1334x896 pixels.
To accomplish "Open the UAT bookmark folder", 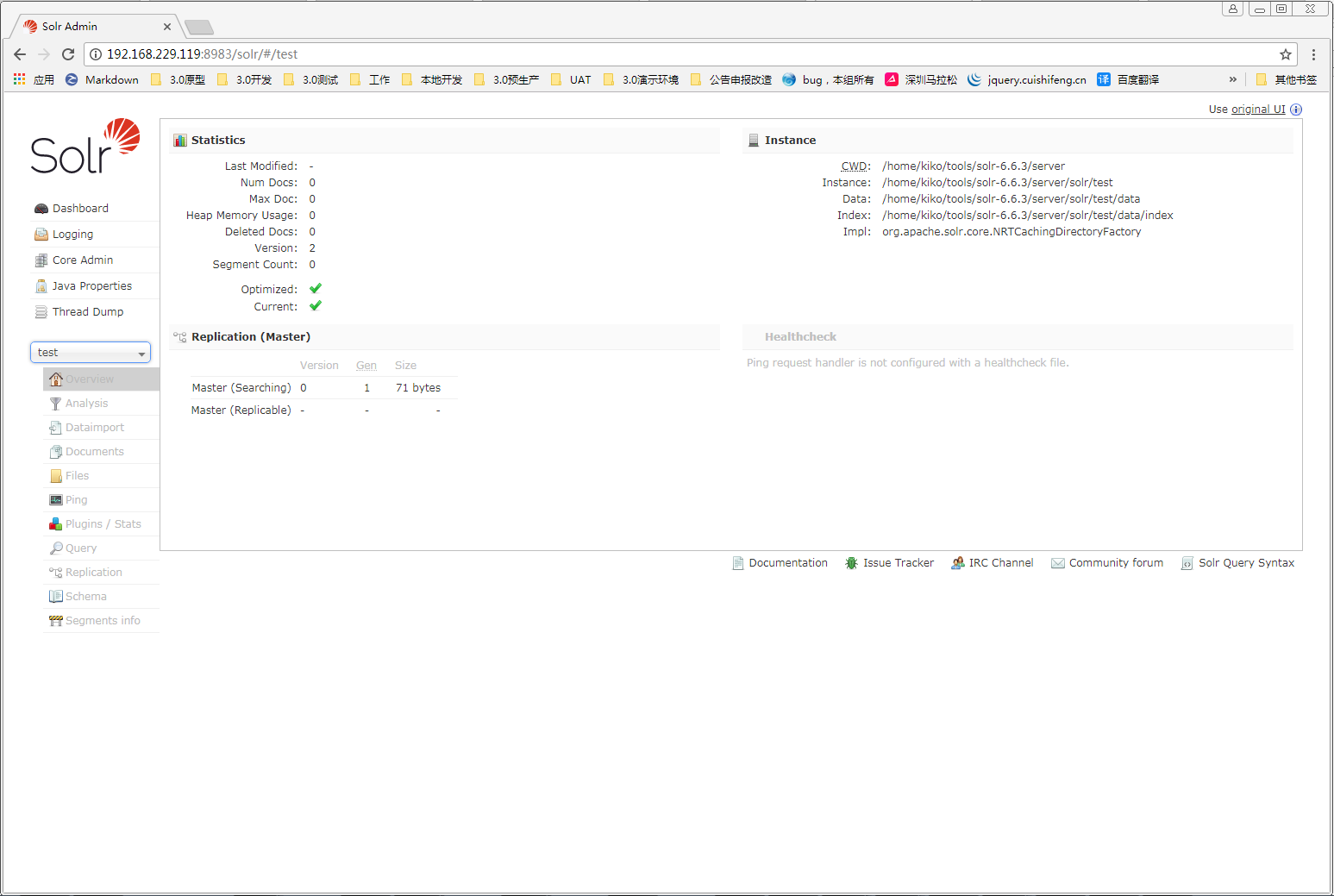I will (571, 79).
